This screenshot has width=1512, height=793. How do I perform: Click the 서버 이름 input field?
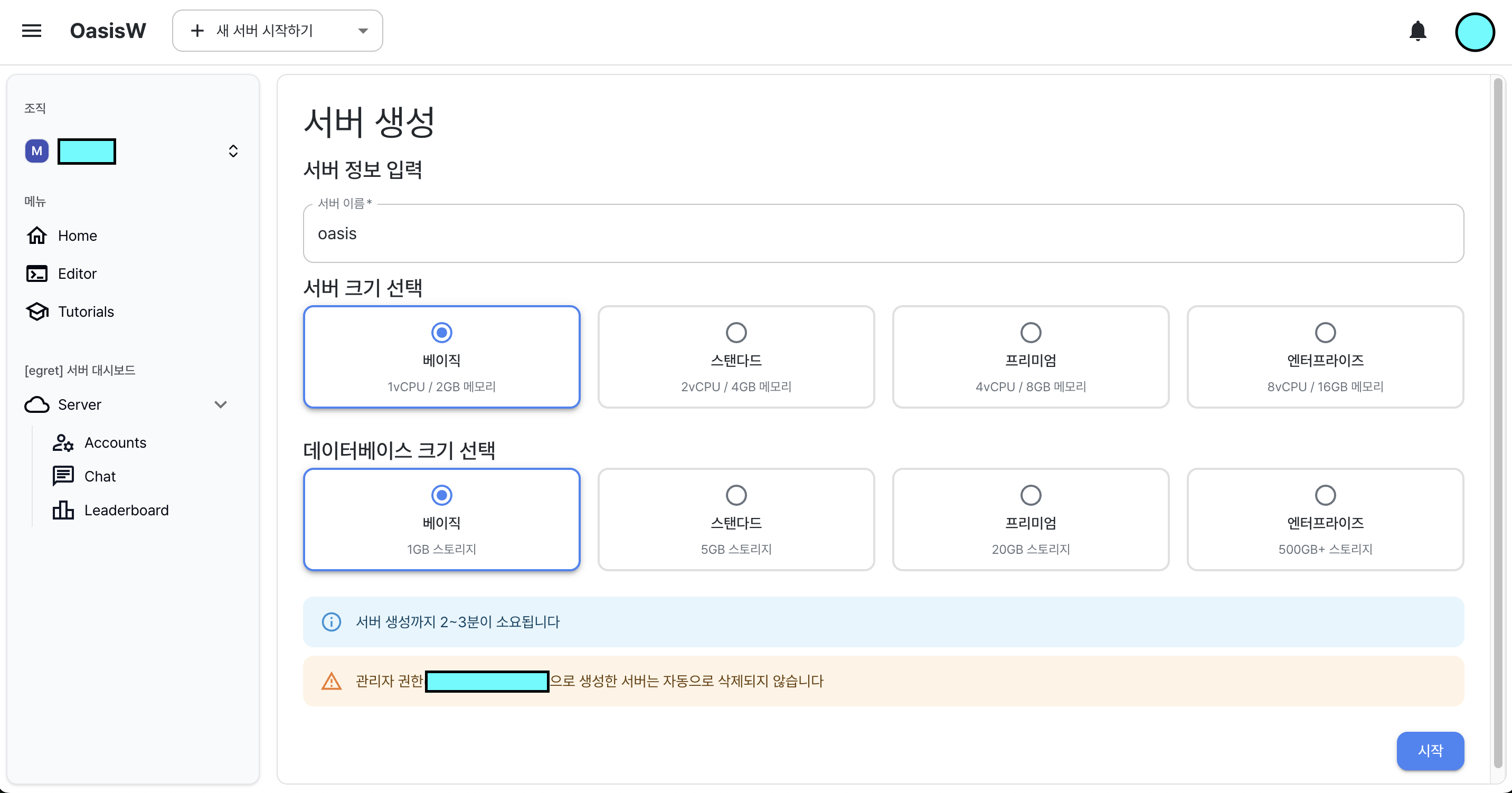pos(883,233)
